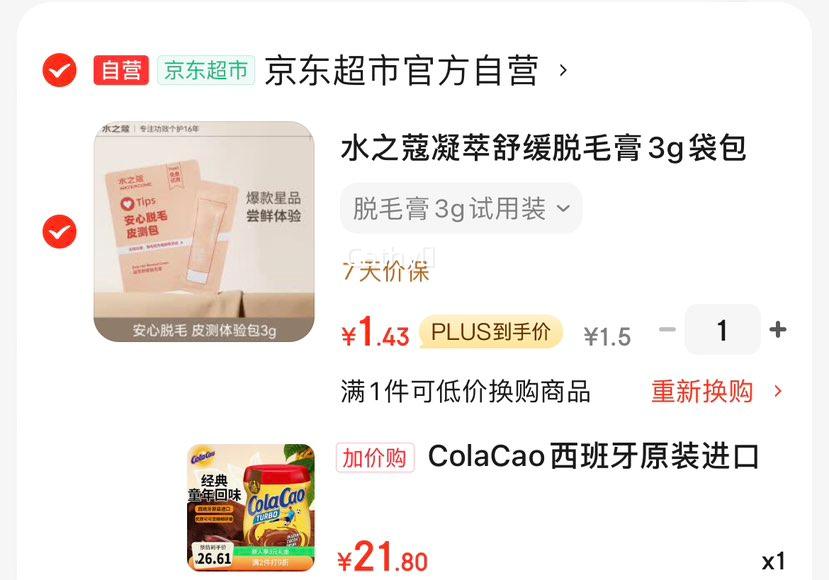Screen dimensions: 829x580
Task: Deselect the 水之蔻 hair removal cream item
Action: point(59,232)
